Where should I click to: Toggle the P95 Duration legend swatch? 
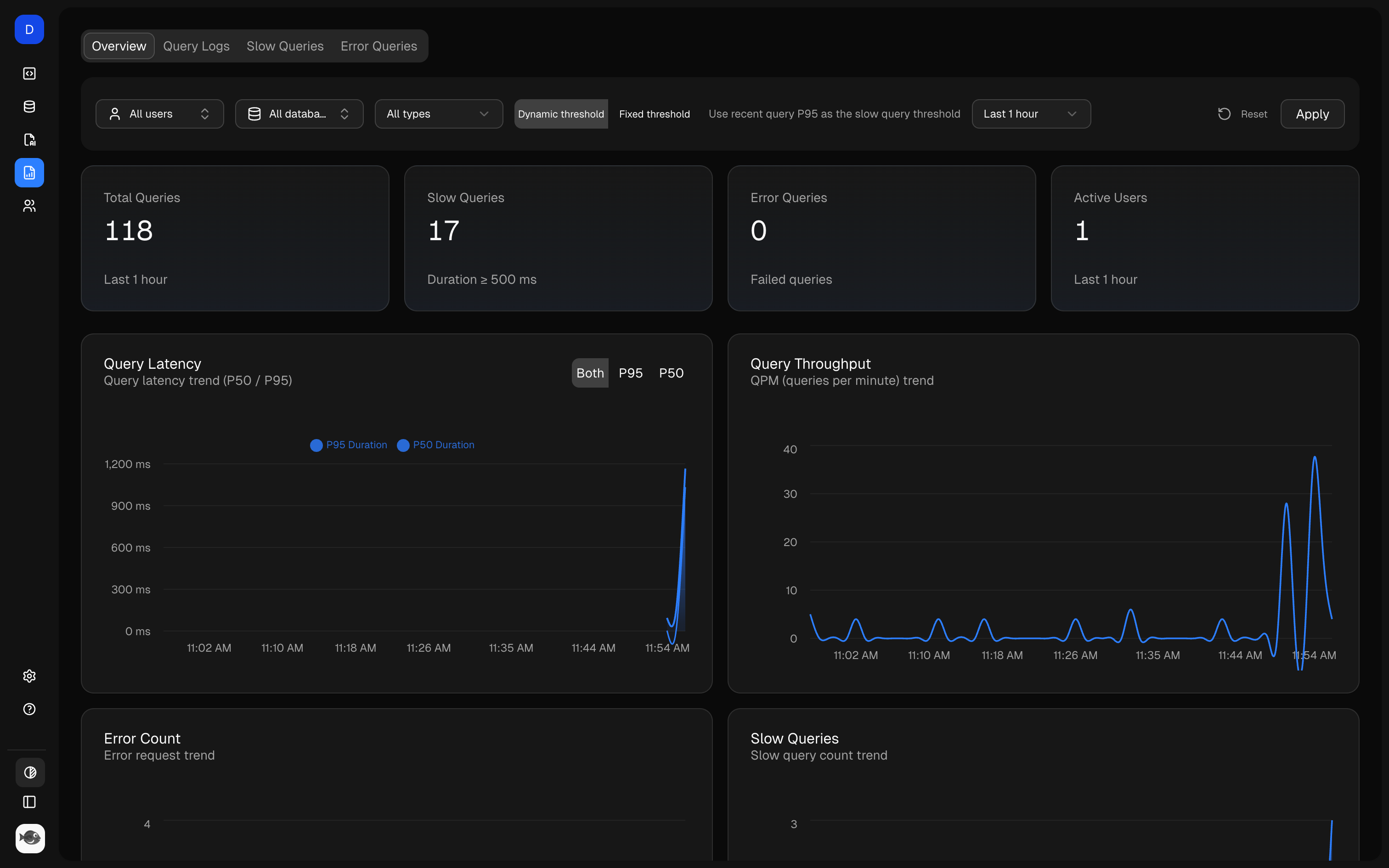click(316, 445)
